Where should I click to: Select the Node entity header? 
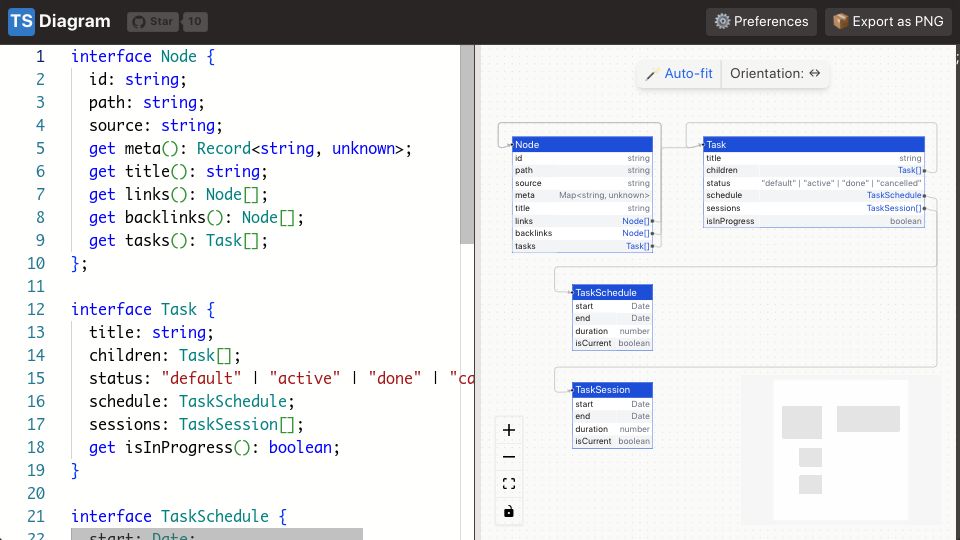pyautogui.click(x=582, y=144)
